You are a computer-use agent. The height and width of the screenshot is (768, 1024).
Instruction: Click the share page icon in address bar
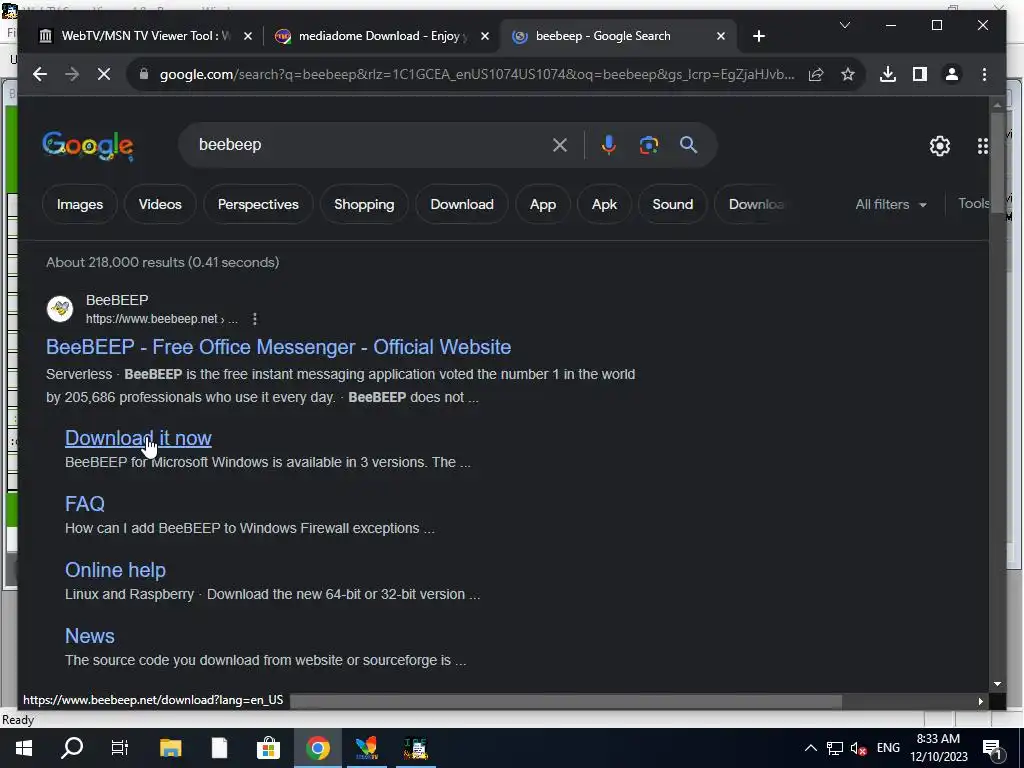816,74
